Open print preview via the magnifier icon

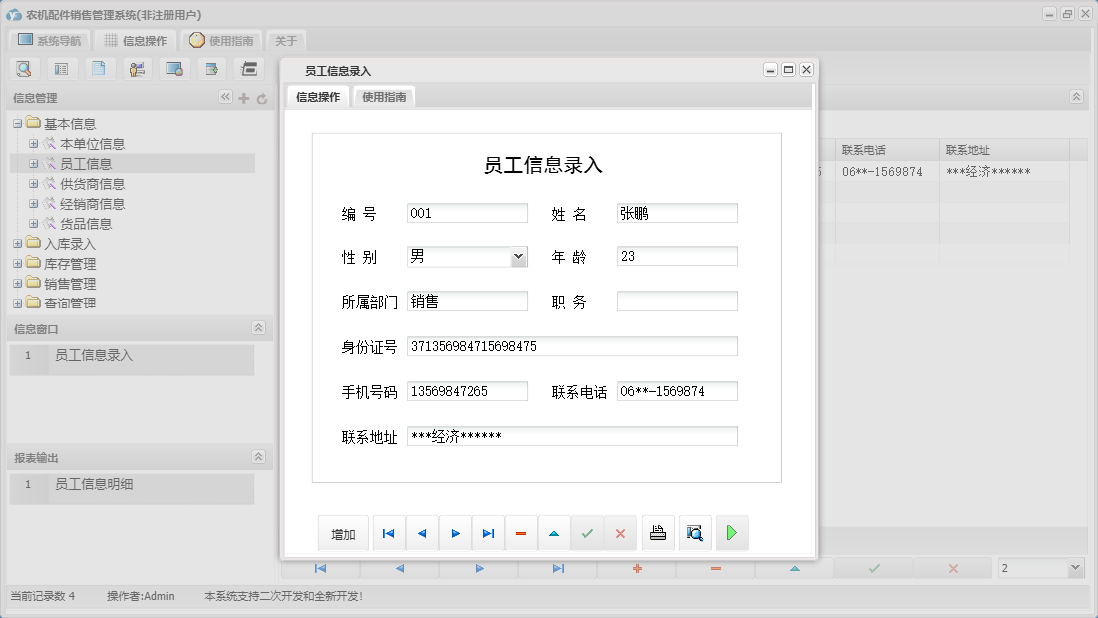694,533
